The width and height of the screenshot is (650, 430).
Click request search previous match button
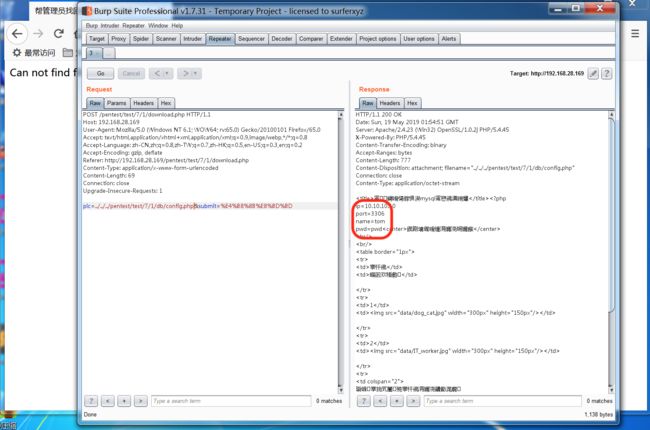[108, 401]
